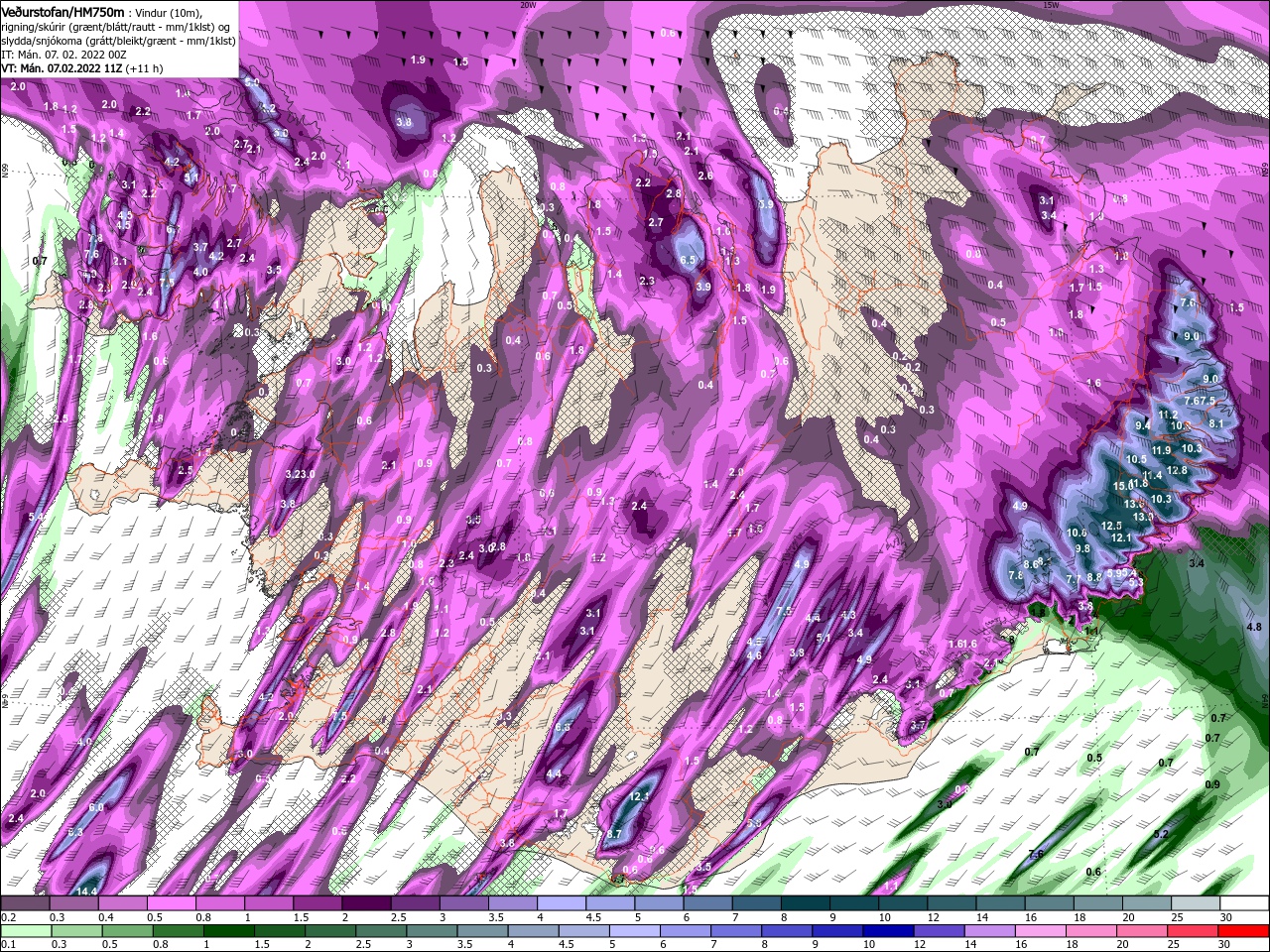
Task: Click the deep blue 10 swatch in lower scale
Action: [x=888, y=930]
